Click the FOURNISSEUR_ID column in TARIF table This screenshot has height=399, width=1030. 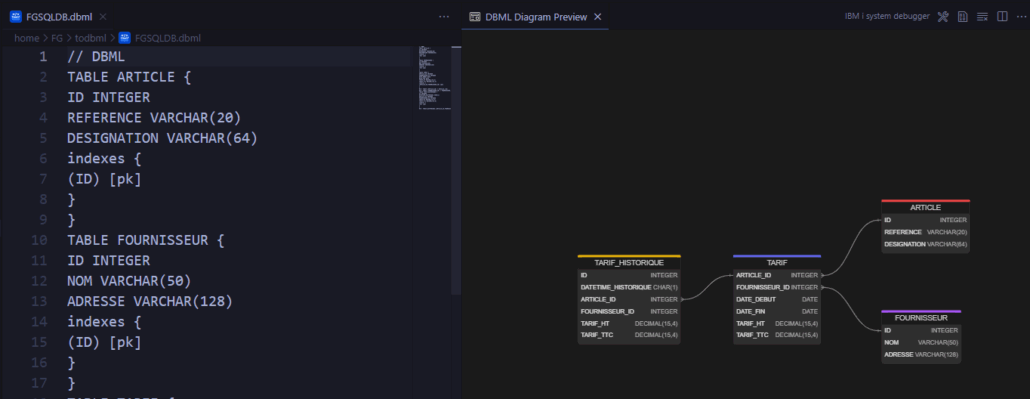[777, 287]
